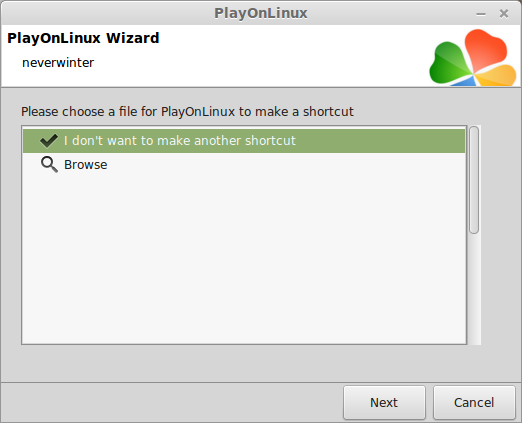This screenshot has height=423, width=522.
Task: Click the PlayOnLinux clover logo
Action: pos(473,57)
